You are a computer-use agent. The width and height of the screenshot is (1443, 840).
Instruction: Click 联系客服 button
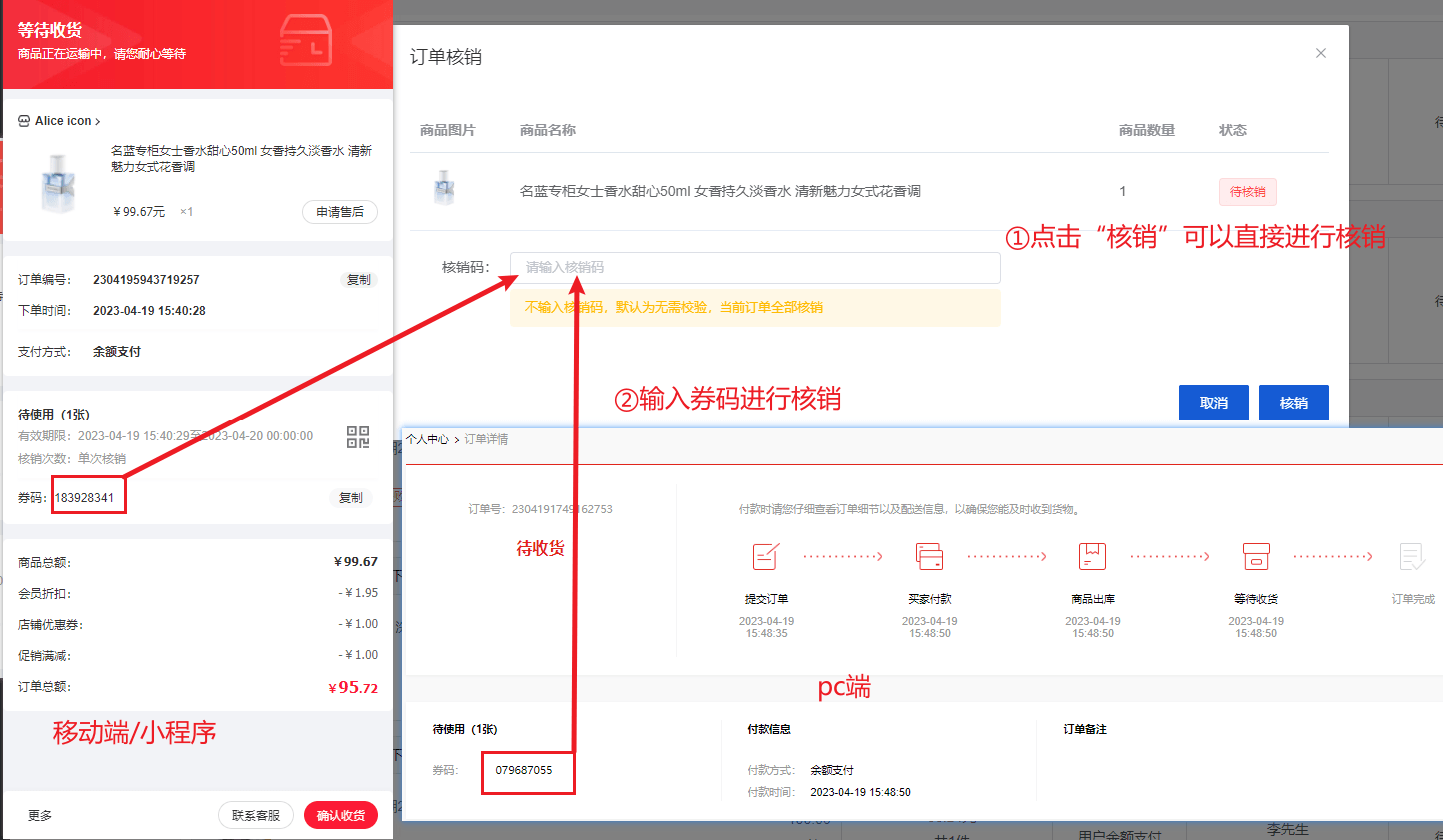tap(256, 815)
